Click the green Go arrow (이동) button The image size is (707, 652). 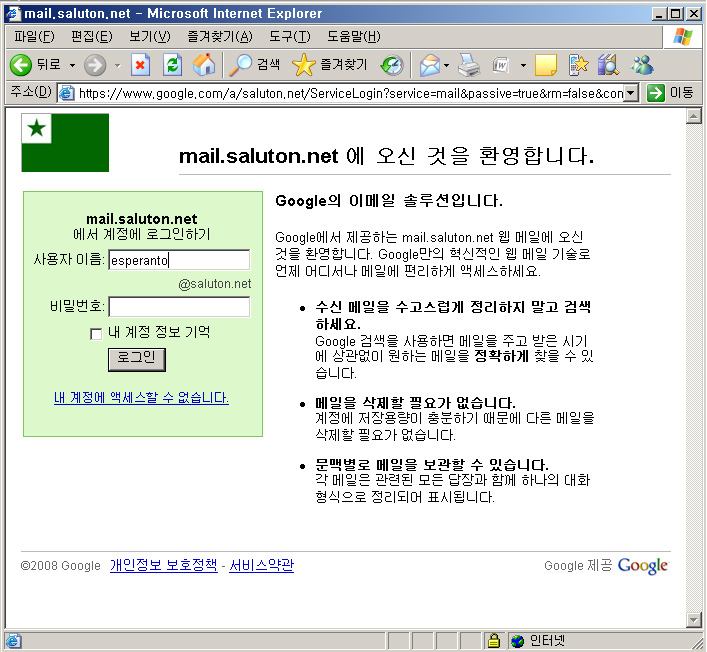click(670, 93)
